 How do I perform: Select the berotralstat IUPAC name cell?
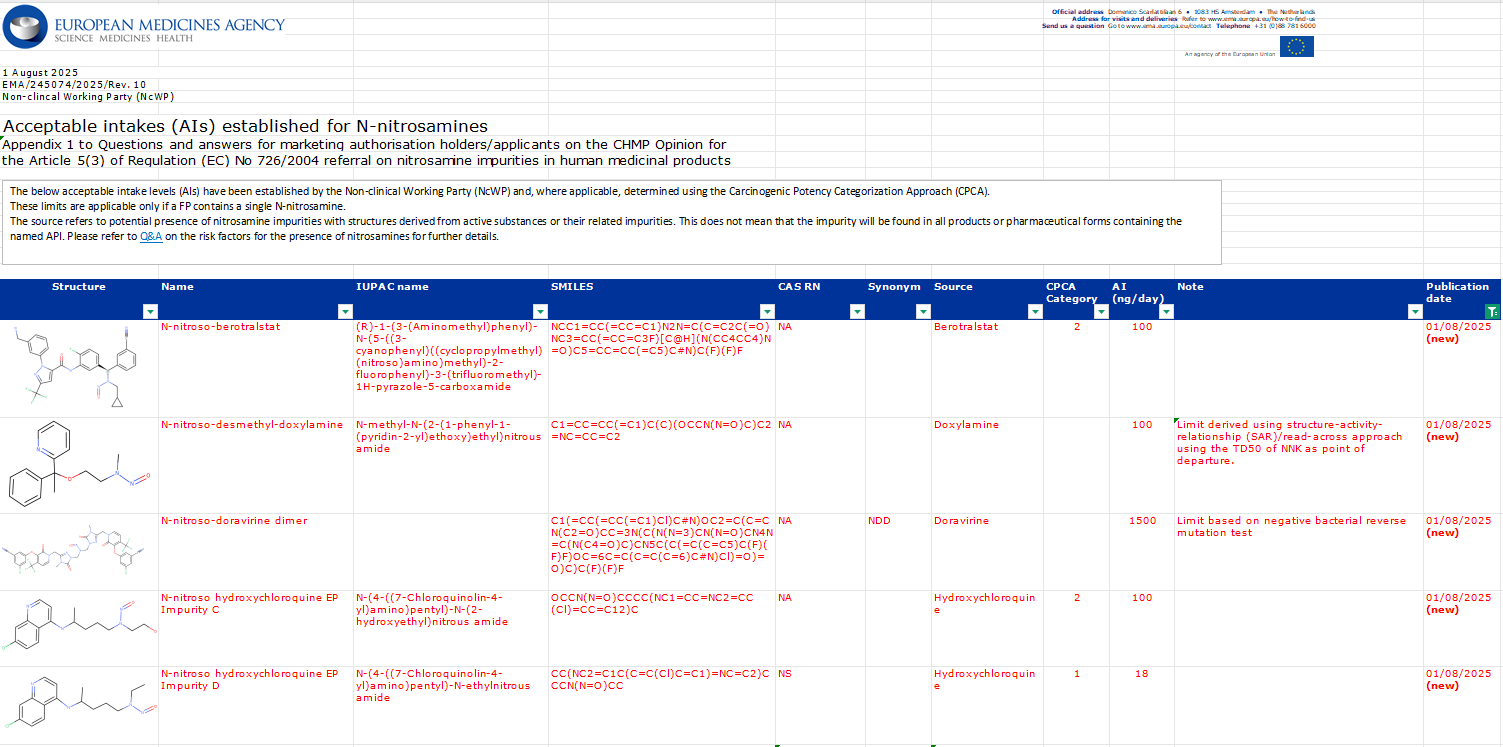[x=451, y=369]
